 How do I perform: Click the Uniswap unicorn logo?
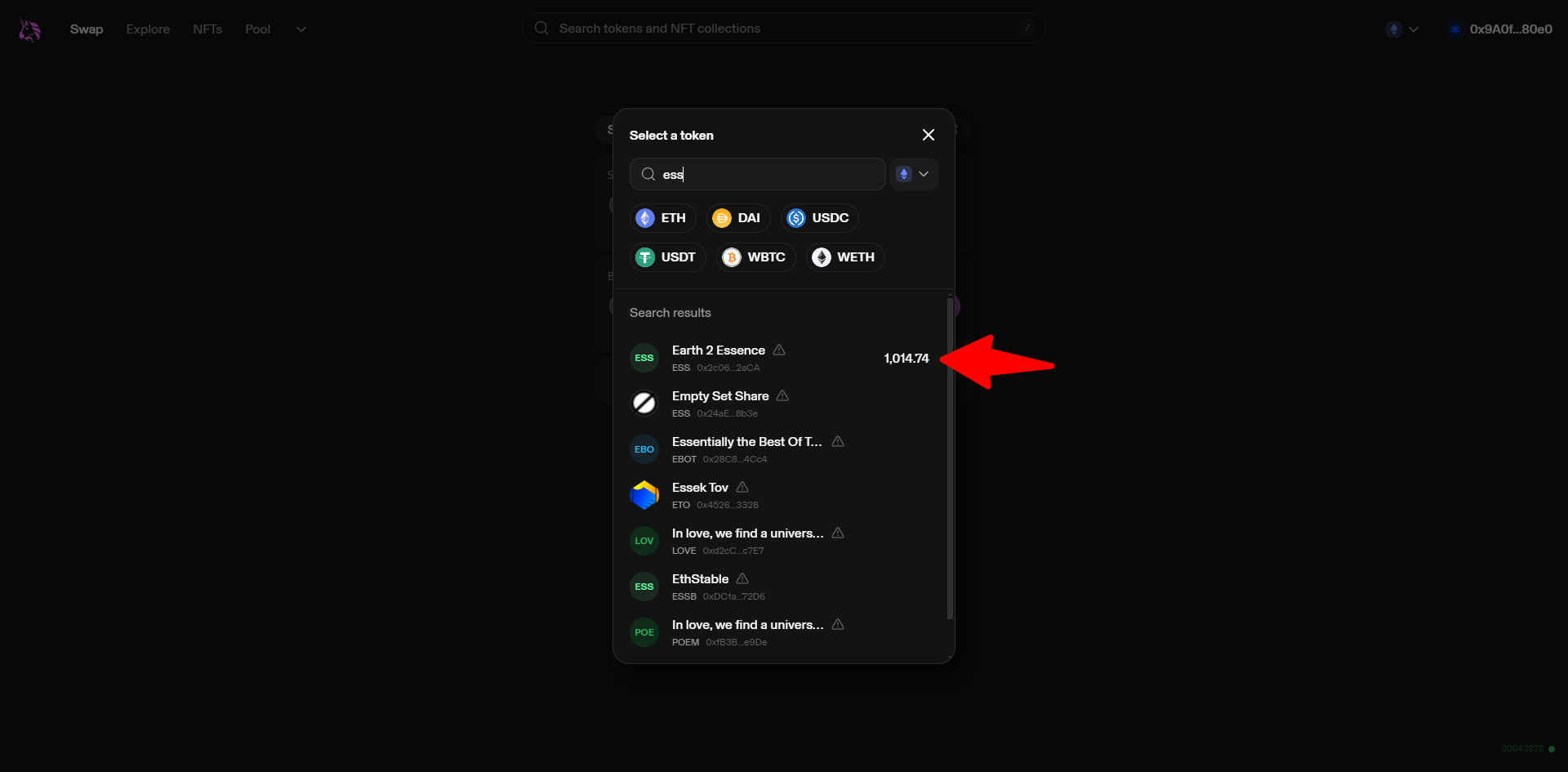tap(30, 30)
